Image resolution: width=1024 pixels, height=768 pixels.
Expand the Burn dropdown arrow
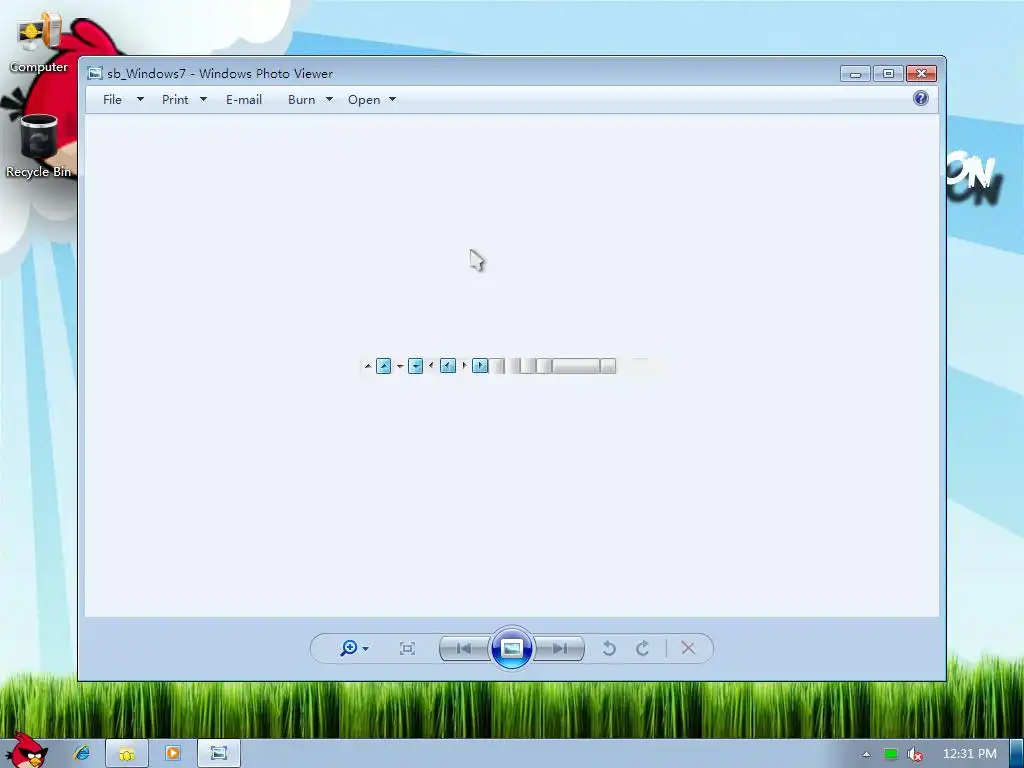coord(329,99)
